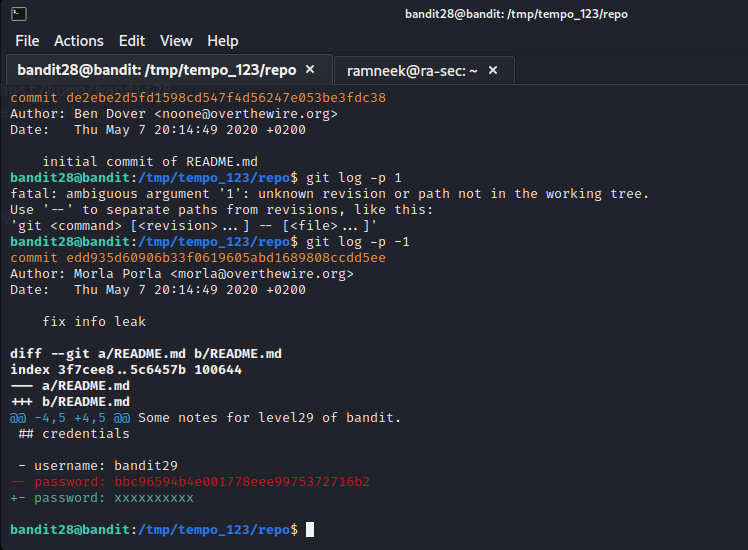Click the window title text in the title bar
This screenshot has height=550, width=748.
pyautogui.click(x=516, y=14)
